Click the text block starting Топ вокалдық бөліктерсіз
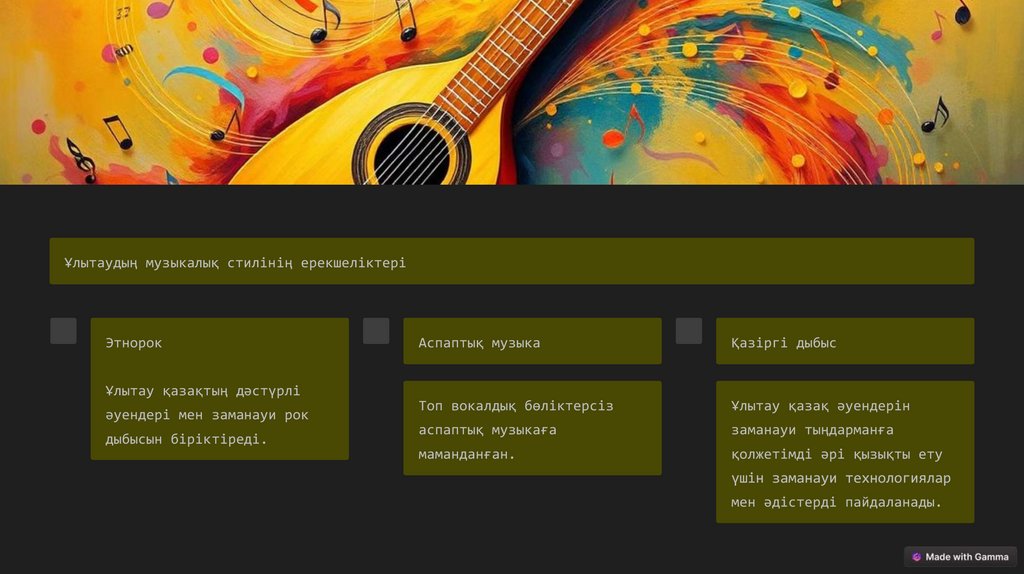Viewport: 1024px width, 574px height. coord(532,428)
